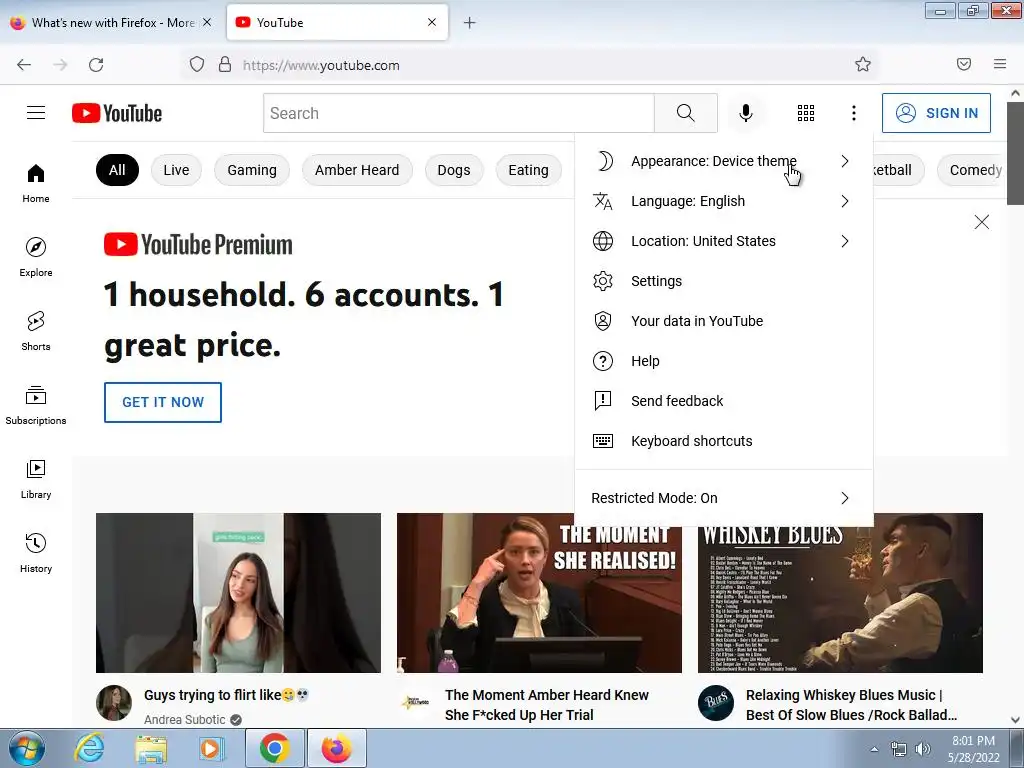Viewport: 1024px width, 768px height.
Task: Select the Dogs filter chip
Action: click(454, 170)
